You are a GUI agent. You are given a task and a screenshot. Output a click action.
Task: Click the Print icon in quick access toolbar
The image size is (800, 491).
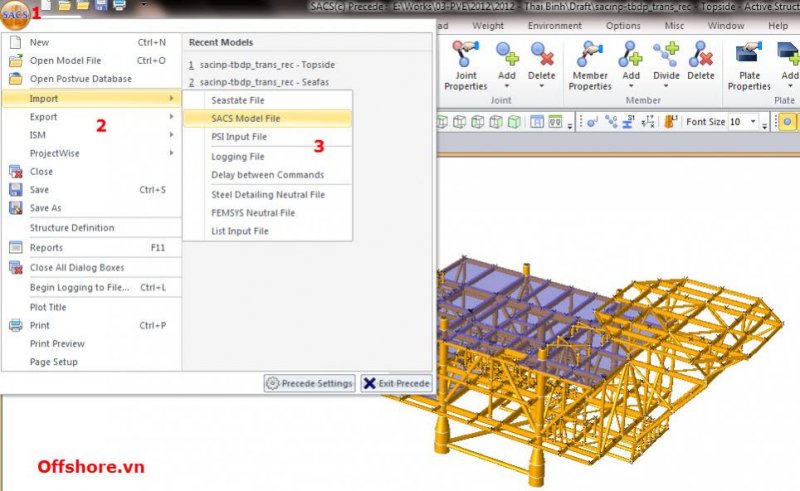coord(119,6)
